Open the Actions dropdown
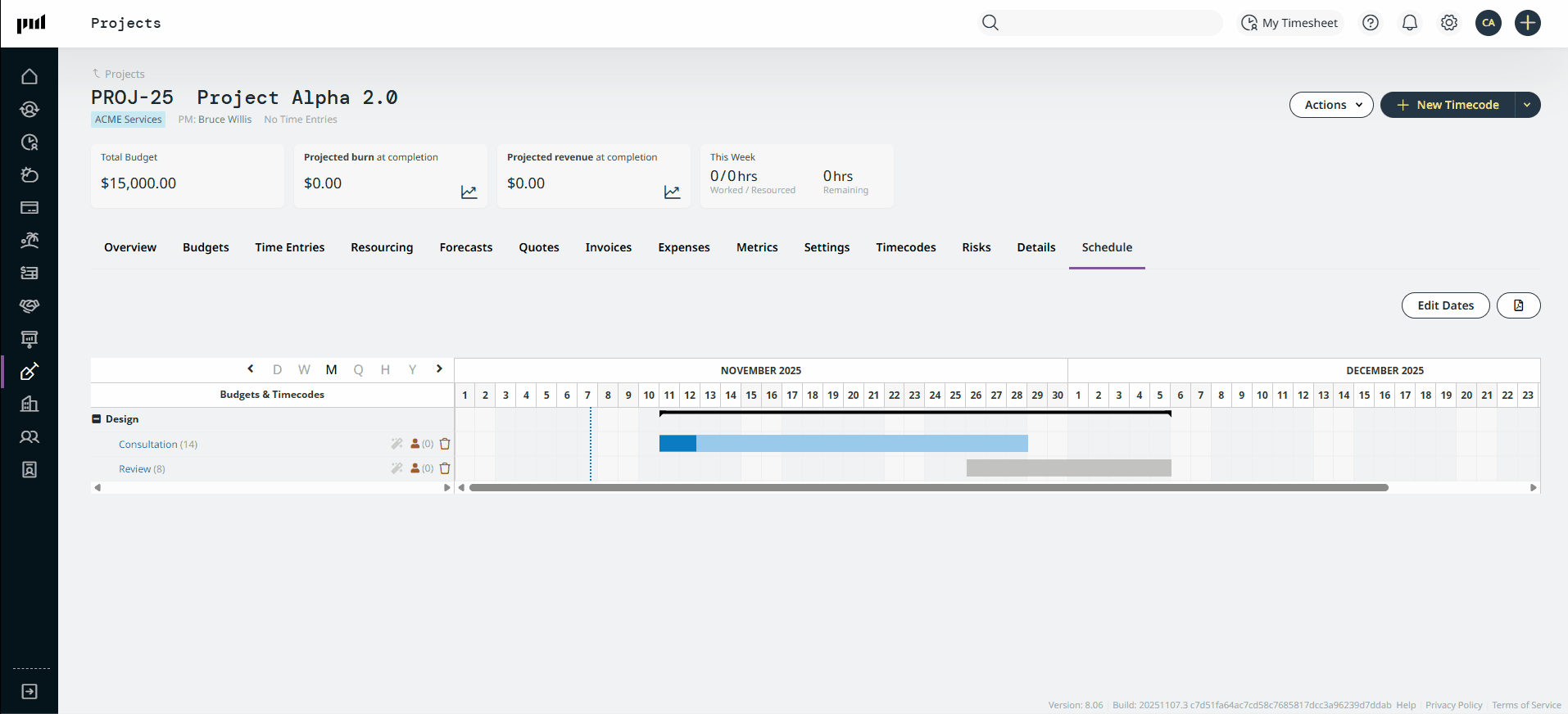The height and width of the screenshot is (714, 1568). point(1330,105)
